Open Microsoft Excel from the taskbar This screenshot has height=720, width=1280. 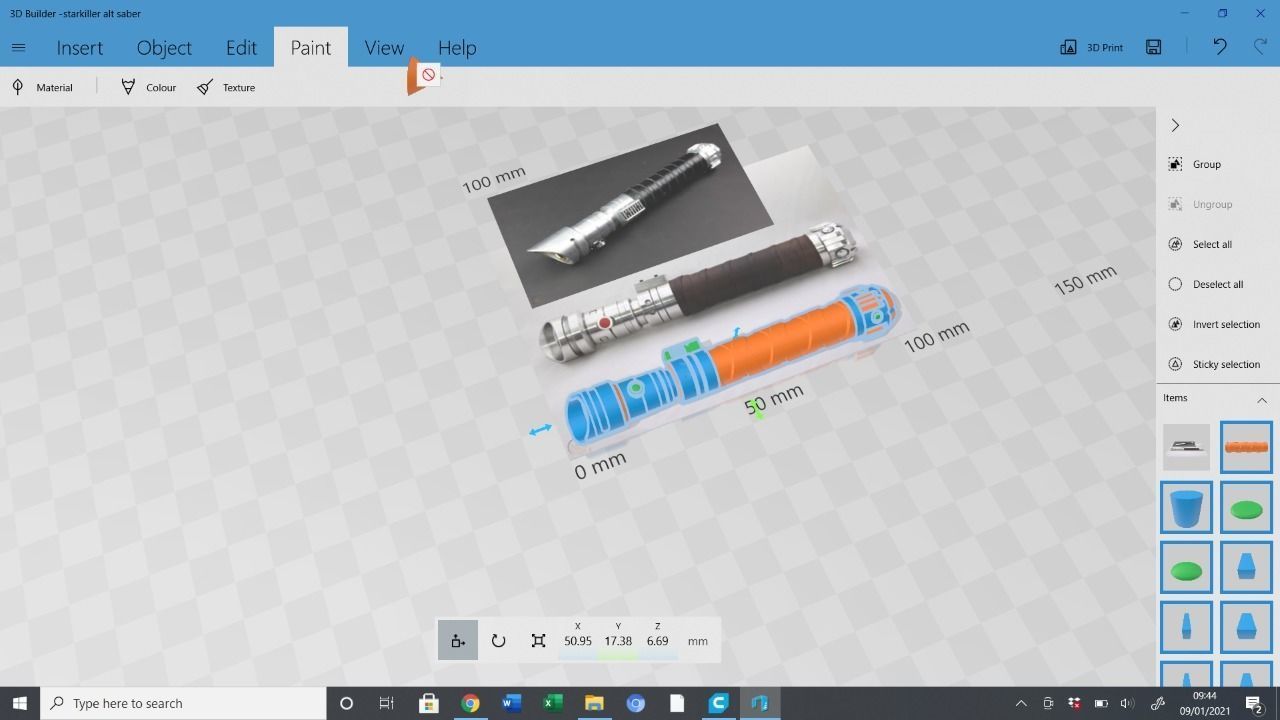[x=552, y=703]
